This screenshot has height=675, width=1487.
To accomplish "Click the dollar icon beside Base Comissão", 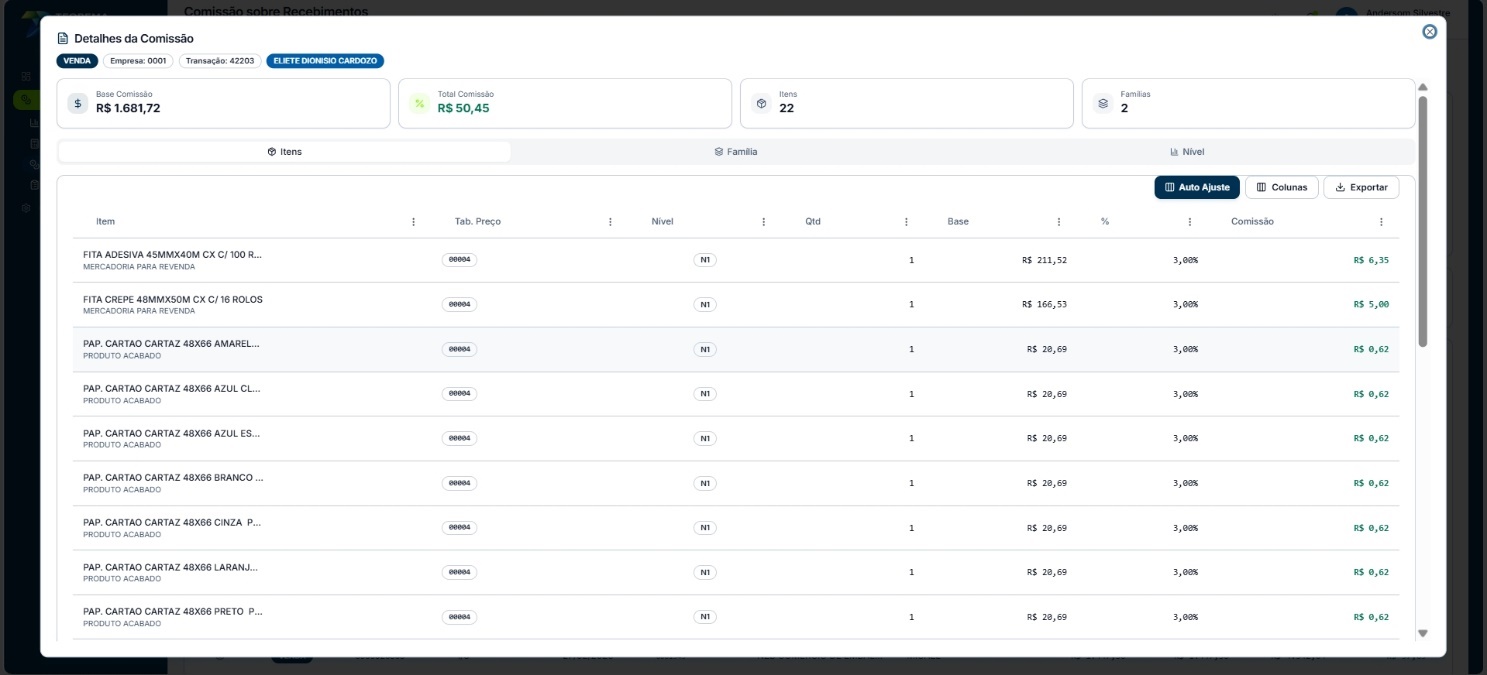I will 78,103.
